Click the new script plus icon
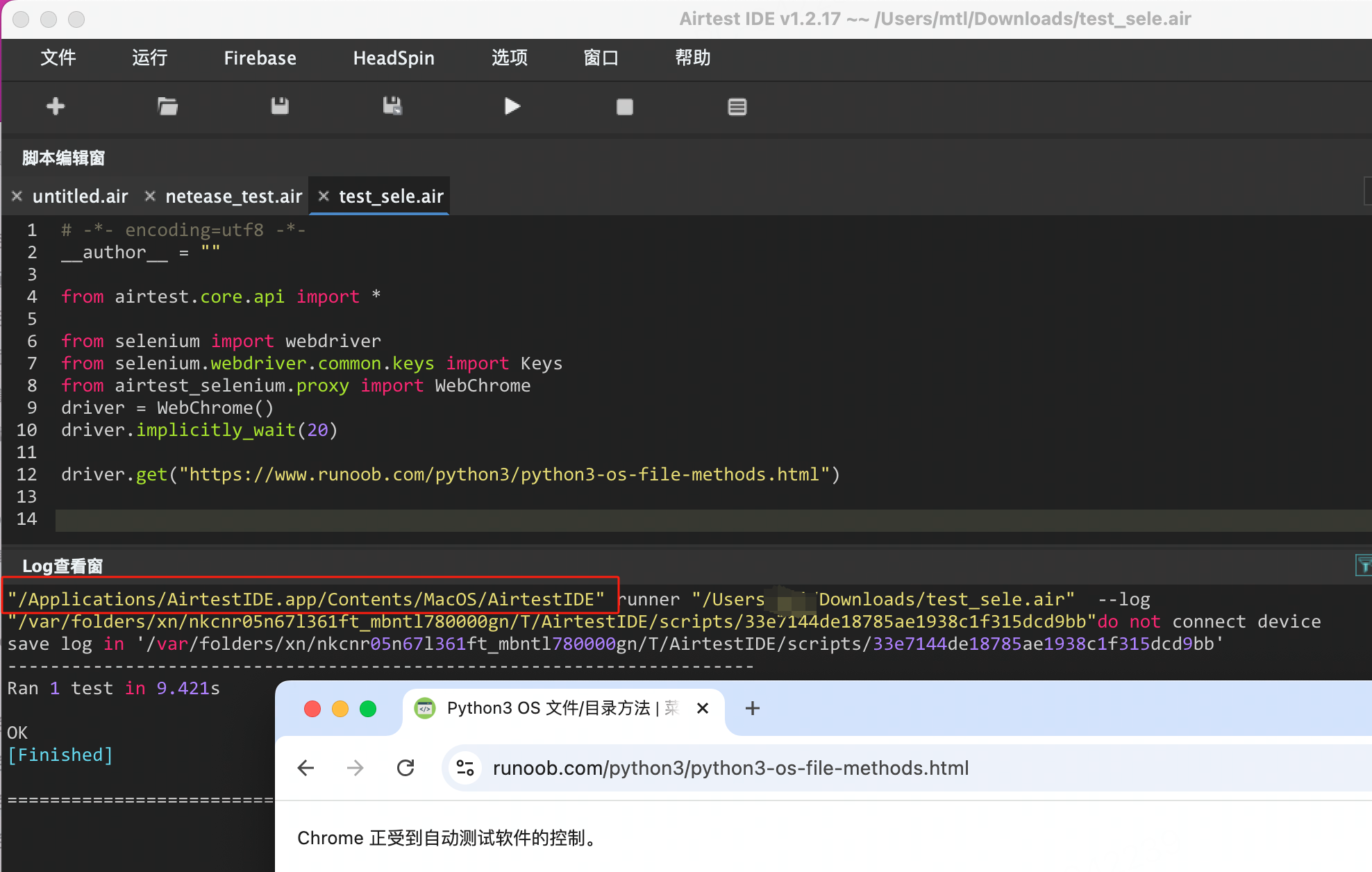 pyautogui.click(x=56, y=106)
